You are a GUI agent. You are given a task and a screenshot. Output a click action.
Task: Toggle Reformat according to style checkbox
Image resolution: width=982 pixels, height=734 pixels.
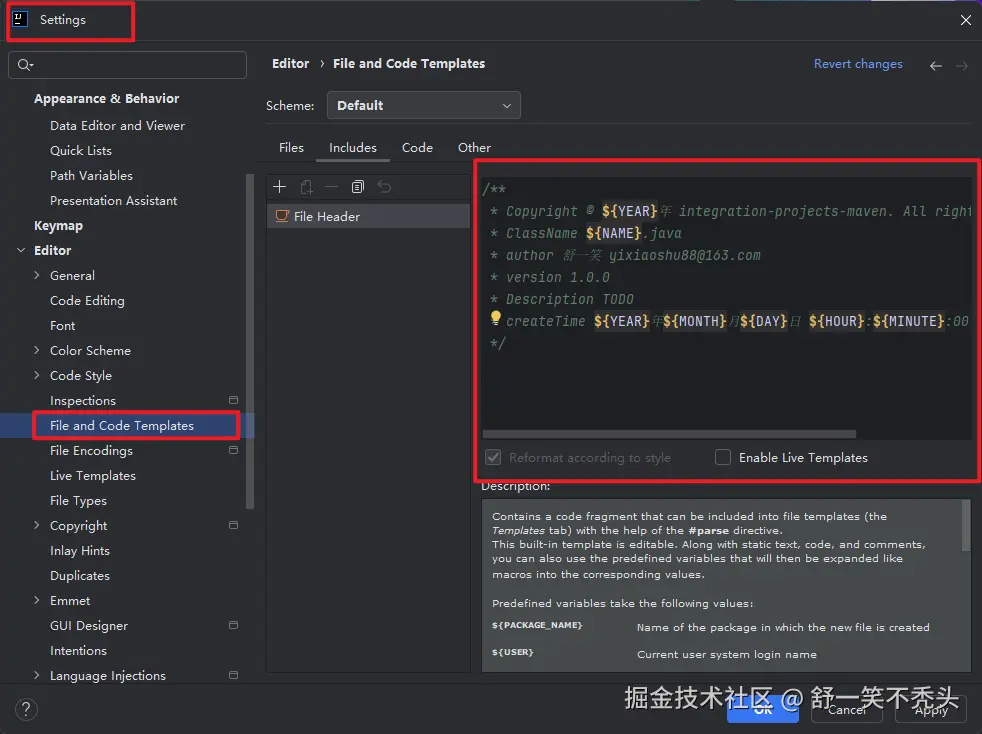click(493, 457)
